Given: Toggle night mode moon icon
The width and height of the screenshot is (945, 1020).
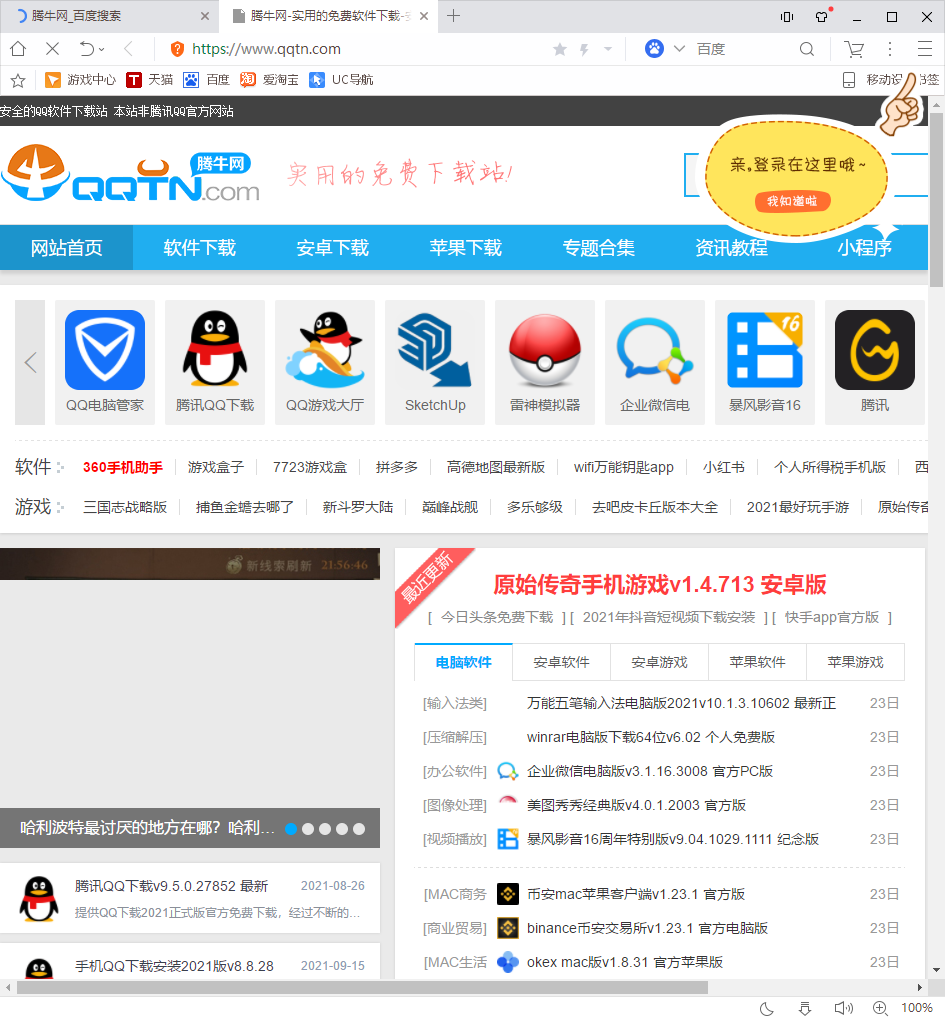Looking at the screenshot, I should tap(767, 1008).
